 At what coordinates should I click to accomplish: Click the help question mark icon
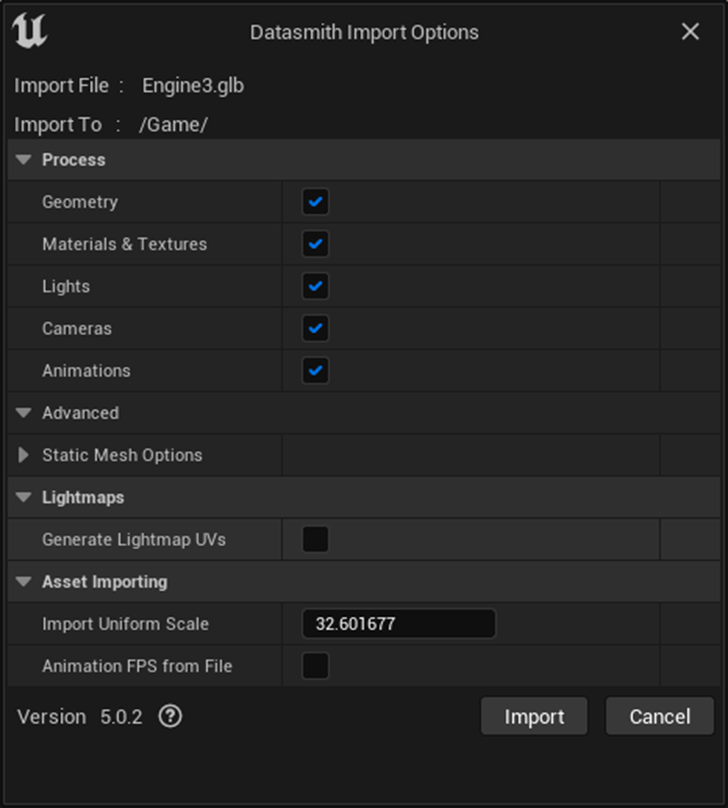[171, 716]
